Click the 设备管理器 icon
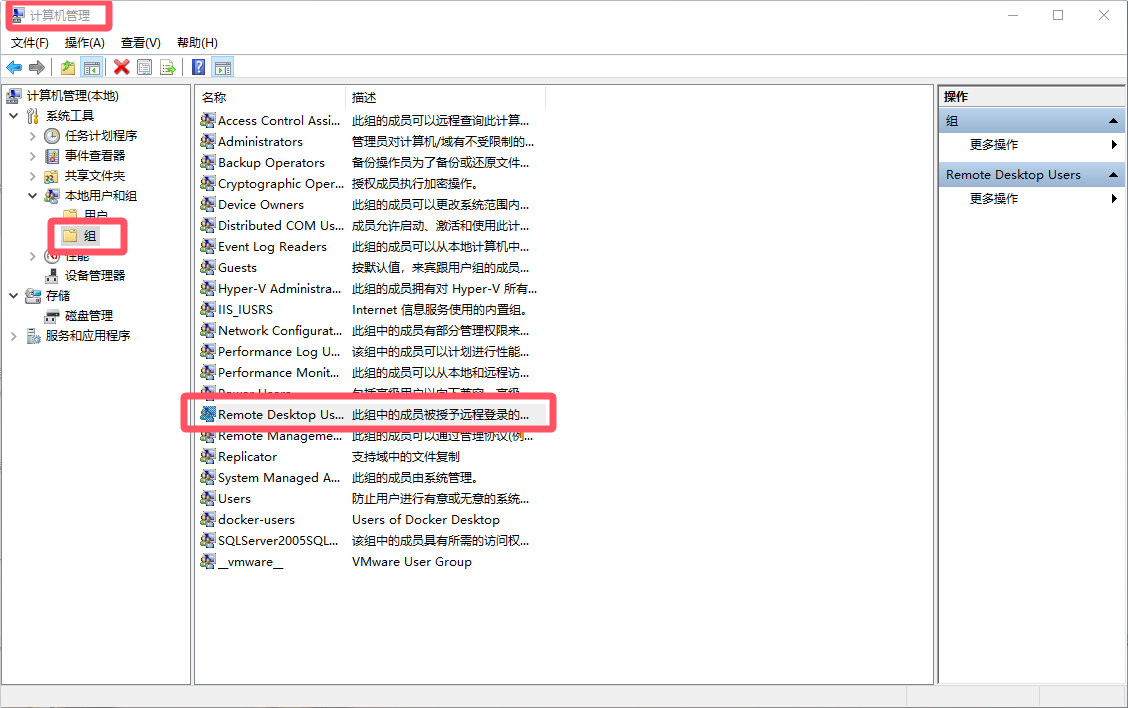The image size is (1128, 708). [x=52, y=276]
